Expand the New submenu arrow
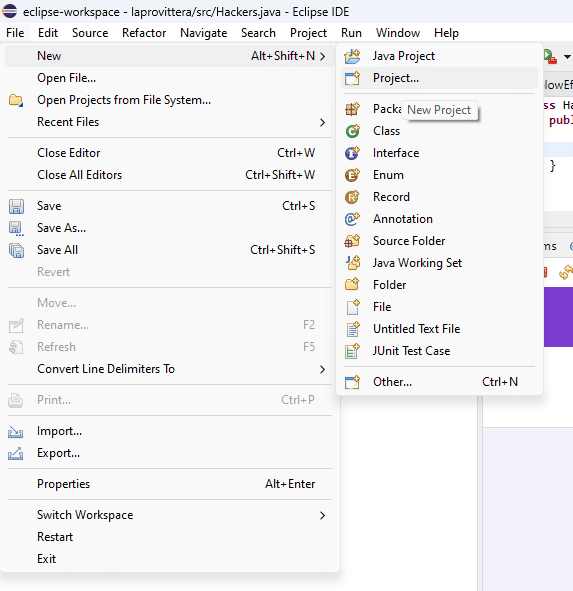The height and width of the screenshot is (591, 573). click(322, 57)
